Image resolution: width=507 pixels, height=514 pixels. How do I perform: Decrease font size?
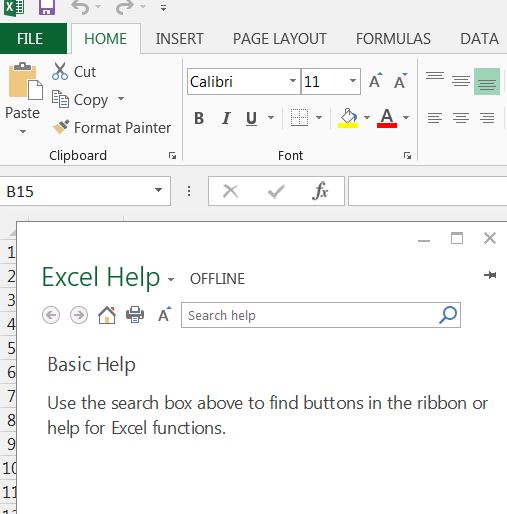coord(400,81)
